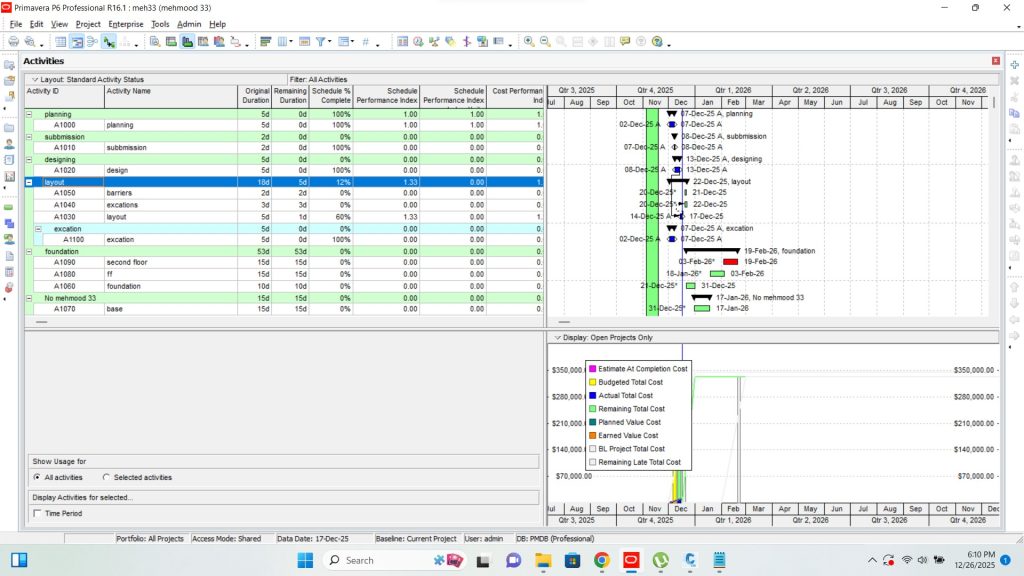Image resolution: width=1024 pixels, height=576 pixels.
Task: Select the All activities radio button
Action: [37, 478]
